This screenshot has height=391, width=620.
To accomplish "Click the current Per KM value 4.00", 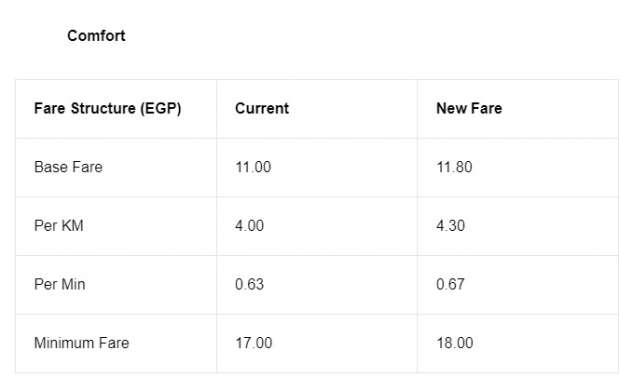I will click(x=250, y=226).
